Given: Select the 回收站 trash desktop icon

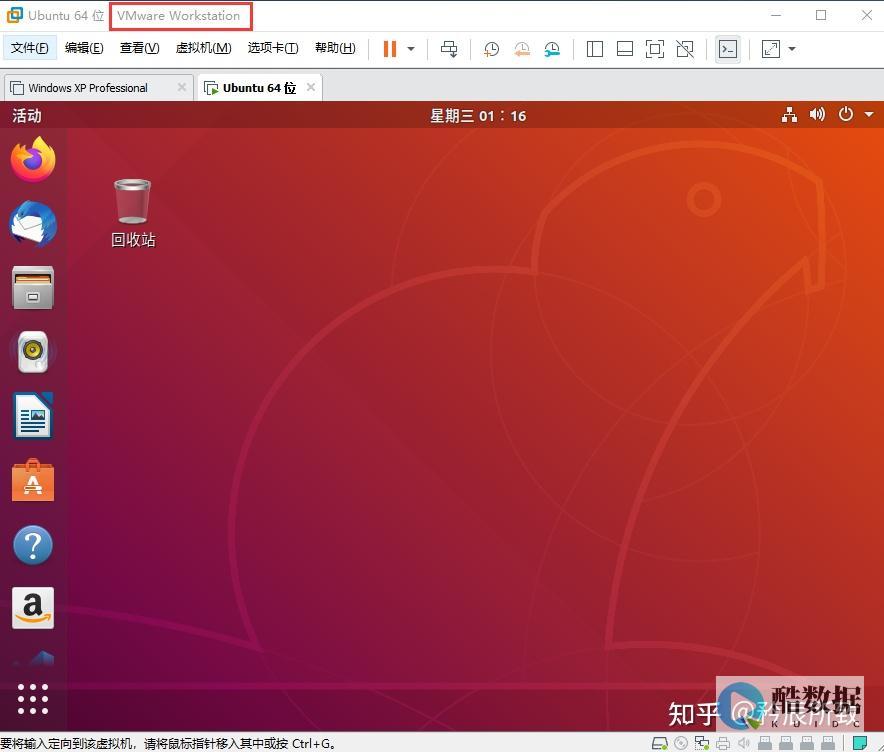Looking at the screenshot, I should pos(133,213).
